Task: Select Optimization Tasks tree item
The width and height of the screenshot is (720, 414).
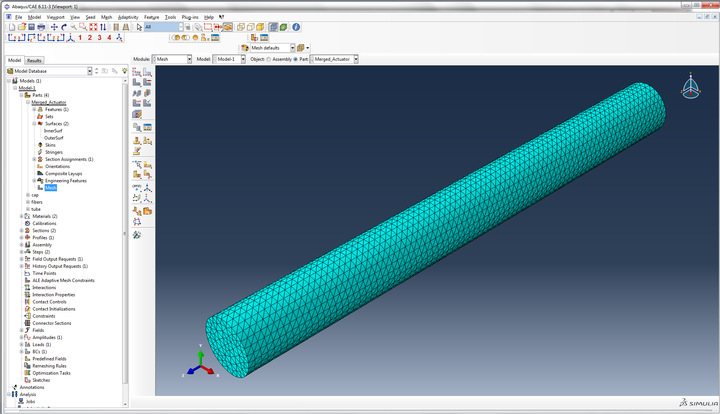Action: [51, 373]
